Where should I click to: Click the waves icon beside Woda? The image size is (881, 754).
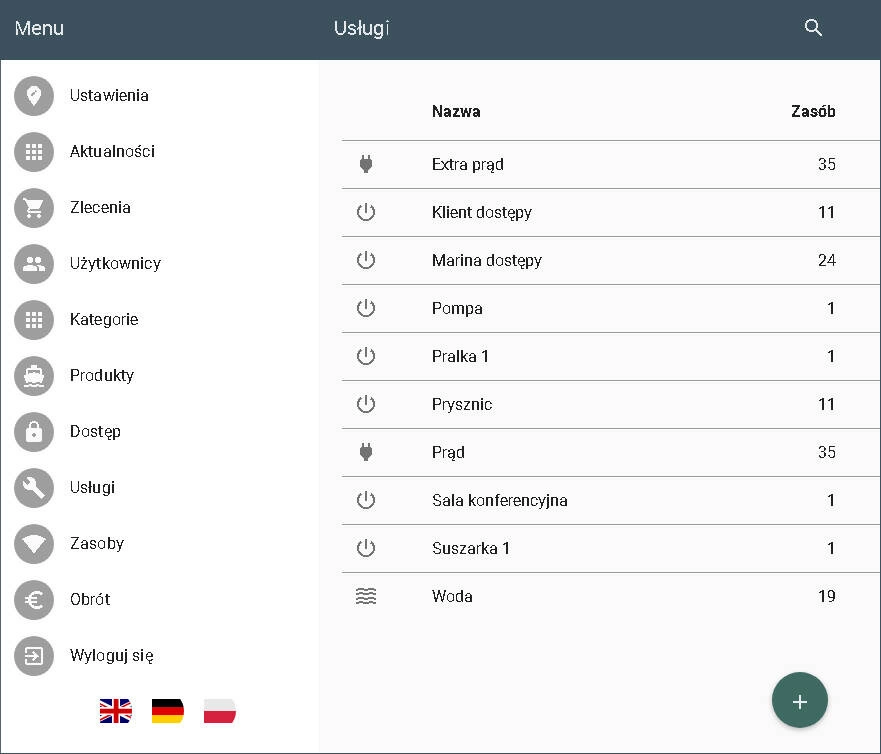pyautogui.click(x=366, y=596)
